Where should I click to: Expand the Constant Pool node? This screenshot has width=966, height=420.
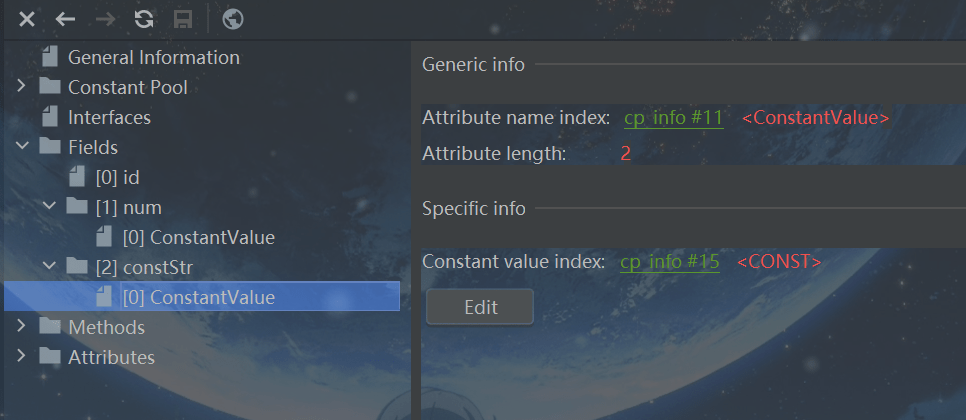[x=22, y=87]
